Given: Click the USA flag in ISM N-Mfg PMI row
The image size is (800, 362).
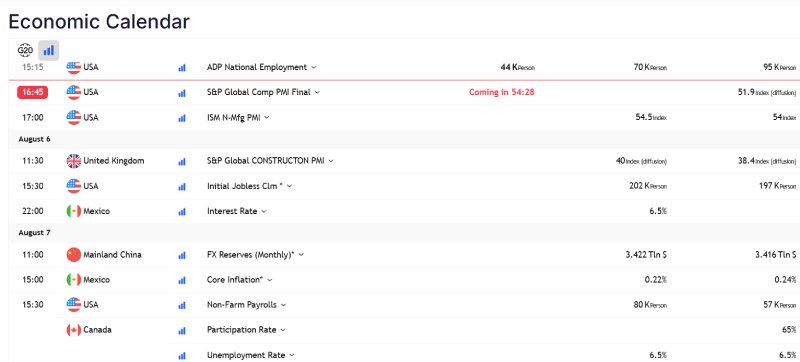Looking at the screenshot, I should click(73, 117).
